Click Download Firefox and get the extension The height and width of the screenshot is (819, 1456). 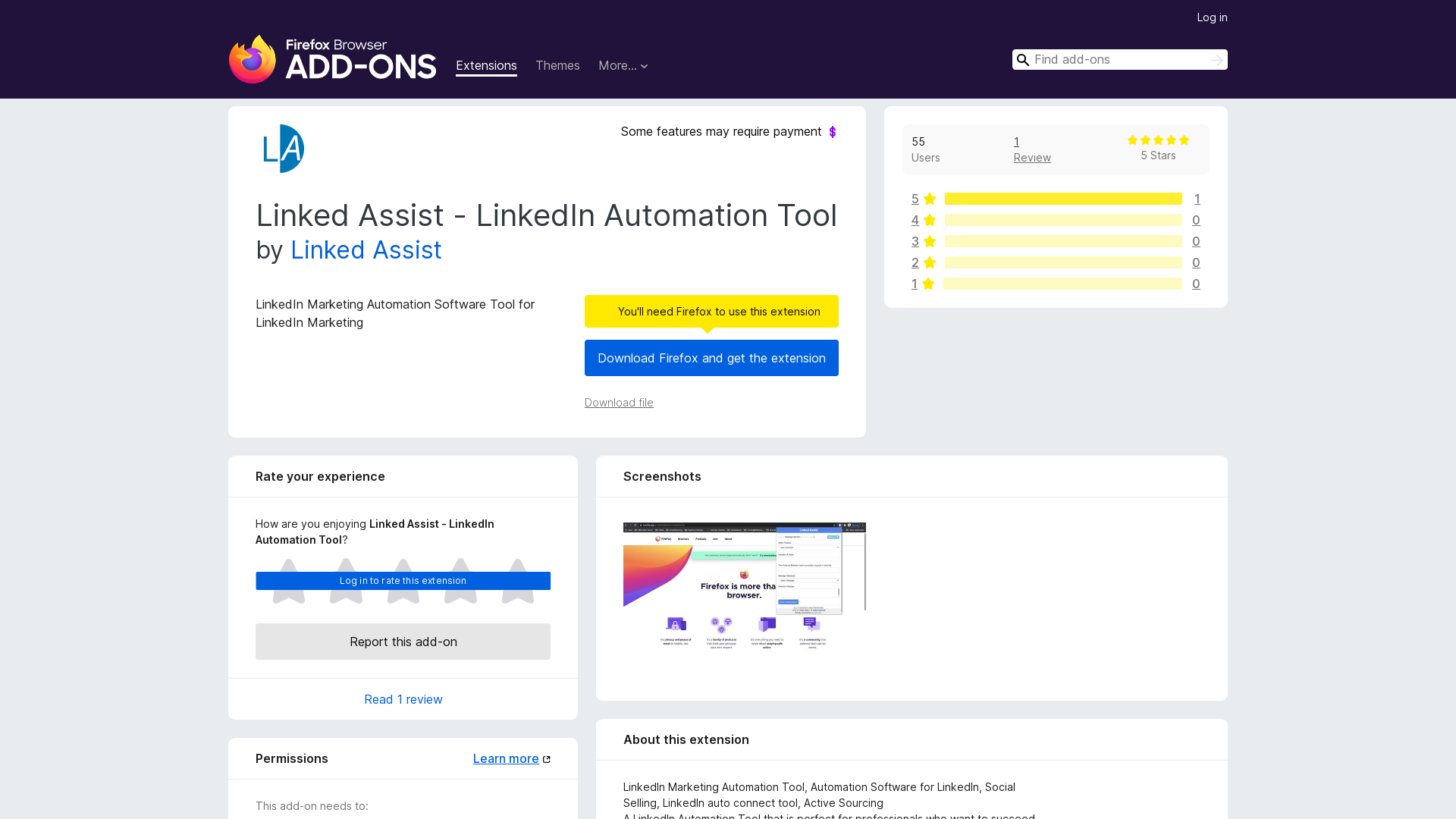point(711,358)
